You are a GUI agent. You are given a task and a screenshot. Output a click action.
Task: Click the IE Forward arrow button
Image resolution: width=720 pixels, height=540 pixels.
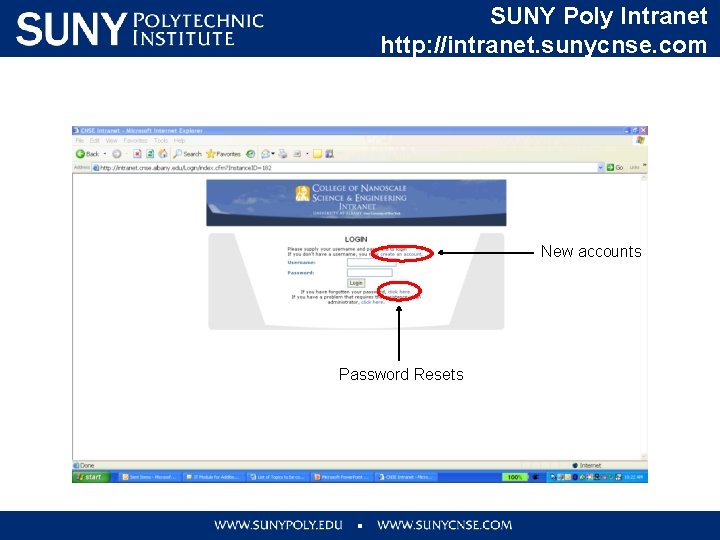(117, 154)
